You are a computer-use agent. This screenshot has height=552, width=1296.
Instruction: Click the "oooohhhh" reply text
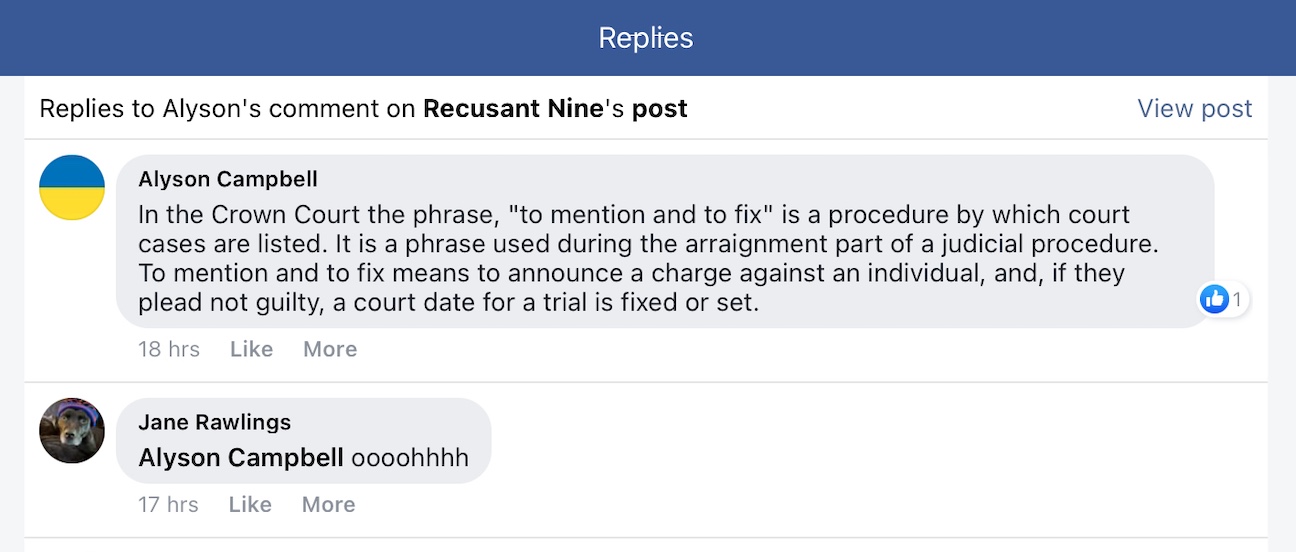(409, 458)
